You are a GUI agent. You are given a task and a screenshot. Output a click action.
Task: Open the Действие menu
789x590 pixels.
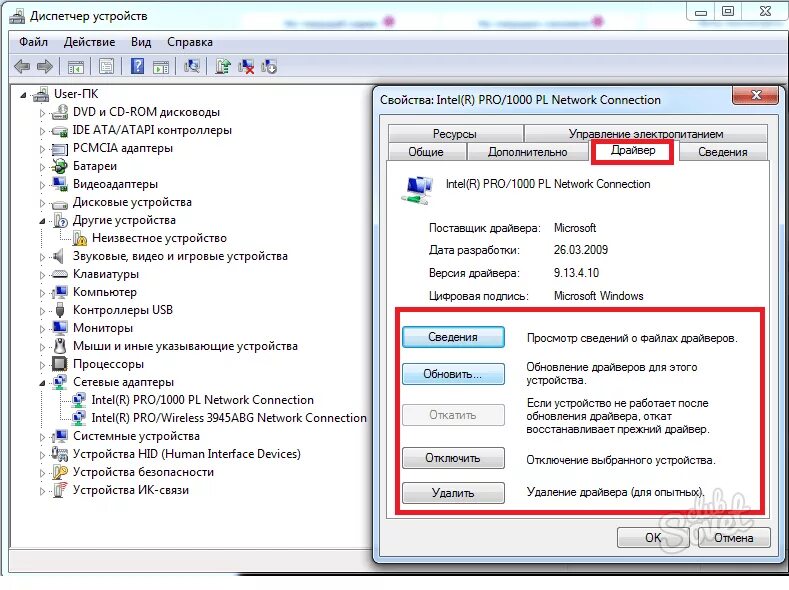tap(89, 42)
